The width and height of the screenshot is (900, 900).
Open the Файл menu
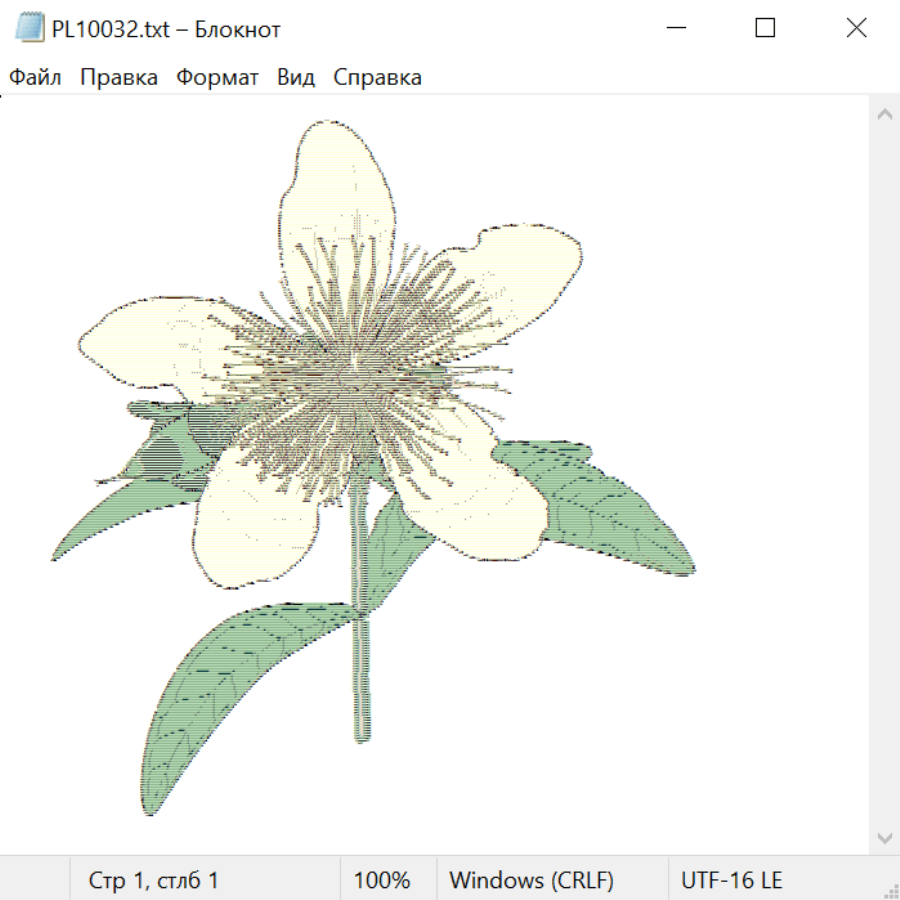pos(36,78)
